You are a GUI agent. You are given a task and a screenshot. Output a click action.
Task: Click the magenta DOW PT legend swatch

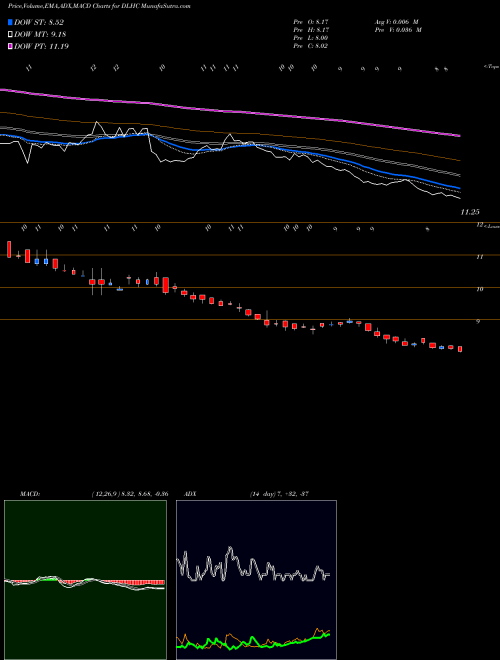(10, 46)
